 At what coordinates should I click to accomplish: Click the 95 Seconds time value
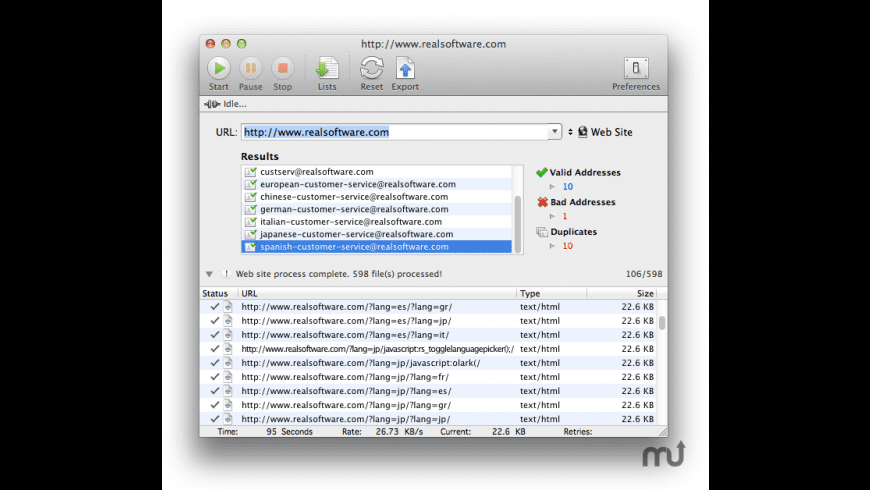[x=289, y=431]
